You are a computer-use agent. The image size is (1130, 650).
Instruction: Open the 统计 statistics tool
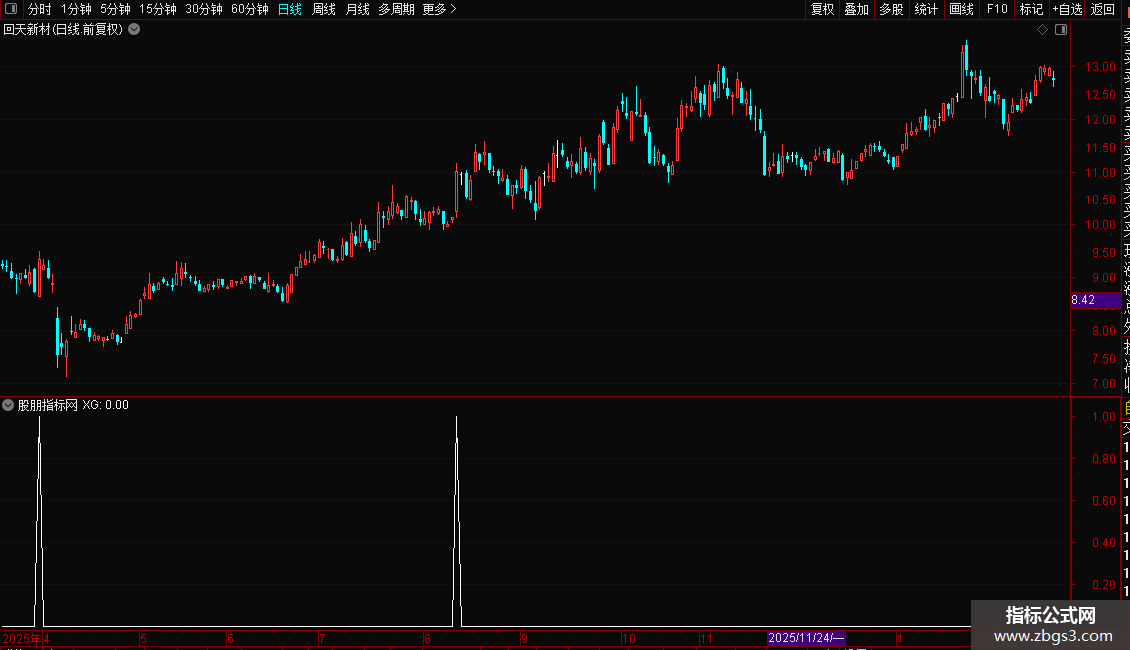[926, 9]
